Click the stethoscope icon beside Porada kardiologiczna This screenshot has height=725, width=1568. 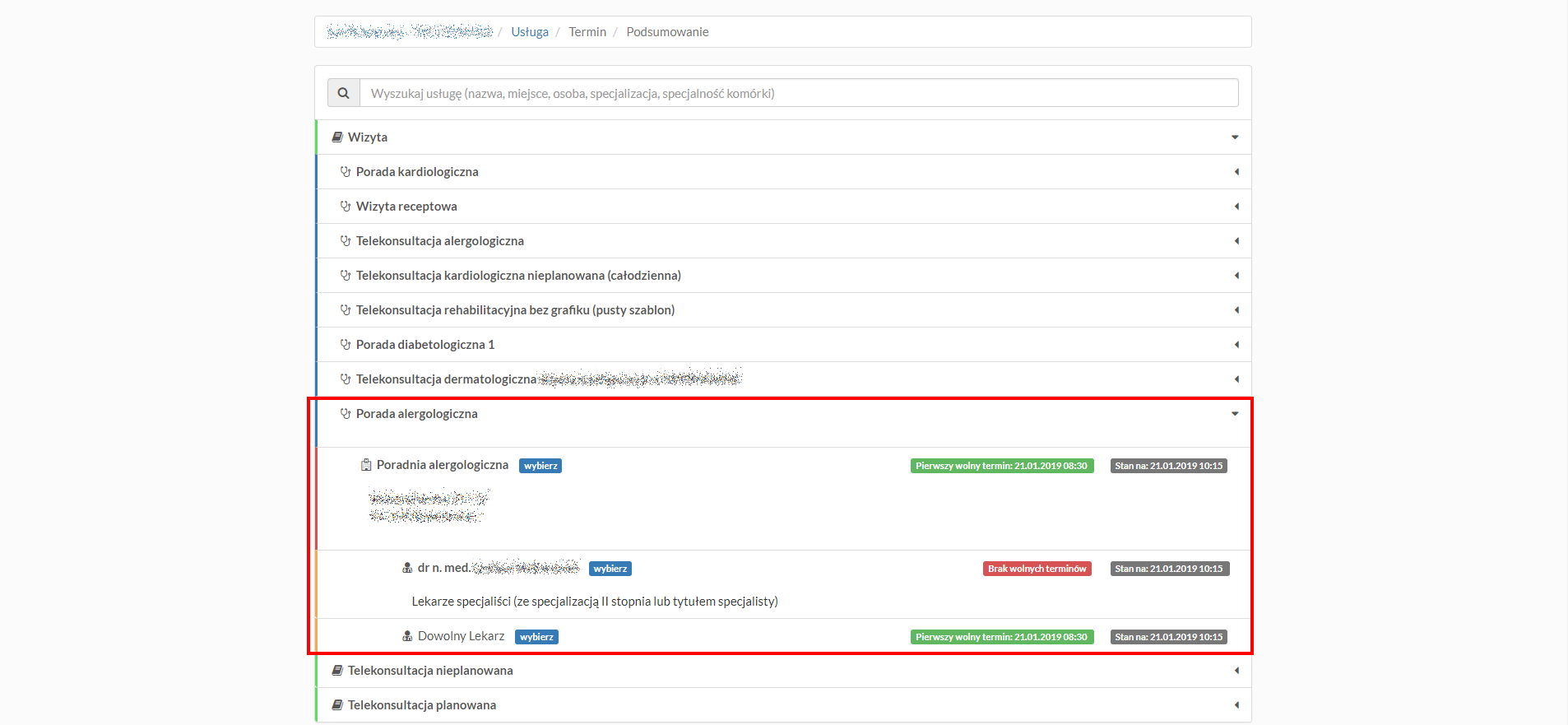(x=346, y=172)
